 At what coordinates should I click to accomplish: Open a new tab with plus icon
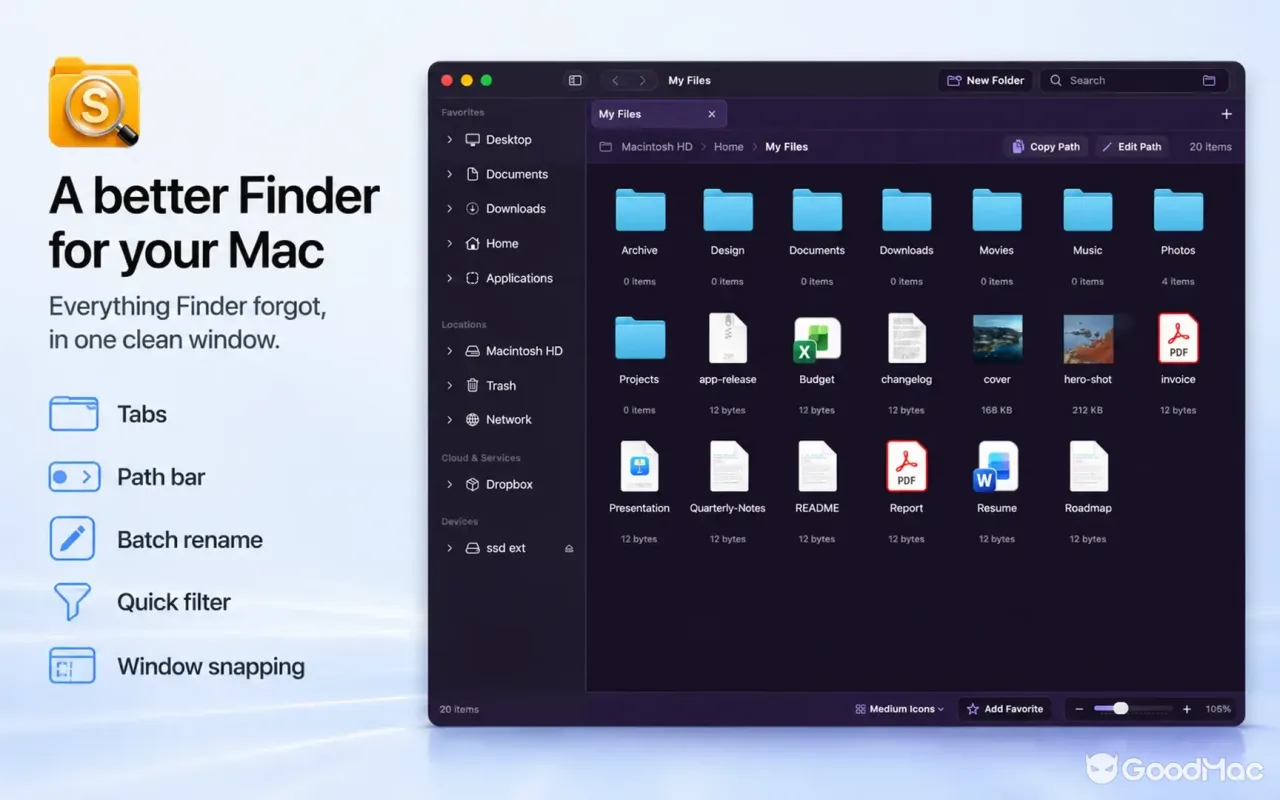coord(1227,114)
